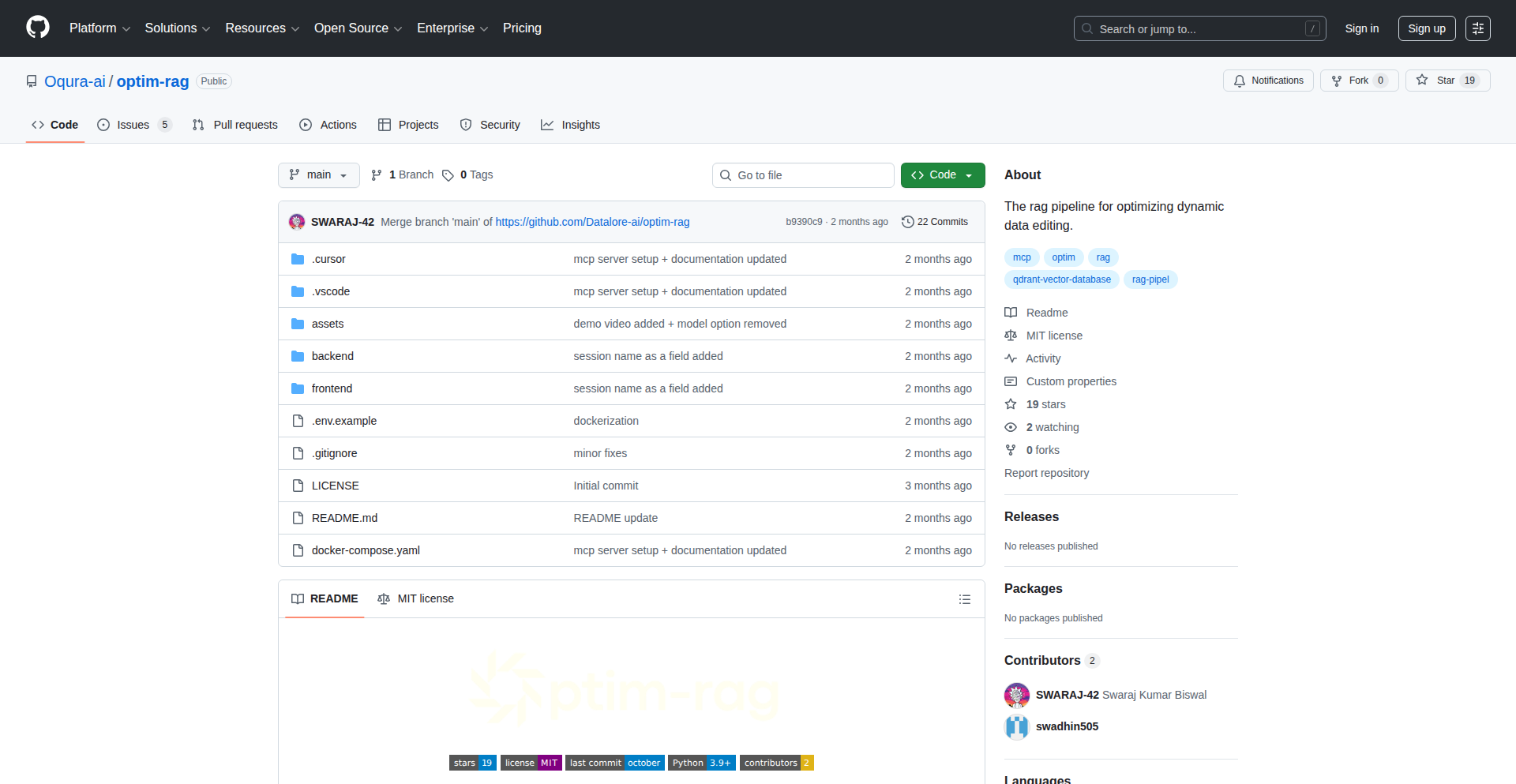Click the Report repository link
The height and width of the screenshot is (784, 1516).
(1046, 473)
